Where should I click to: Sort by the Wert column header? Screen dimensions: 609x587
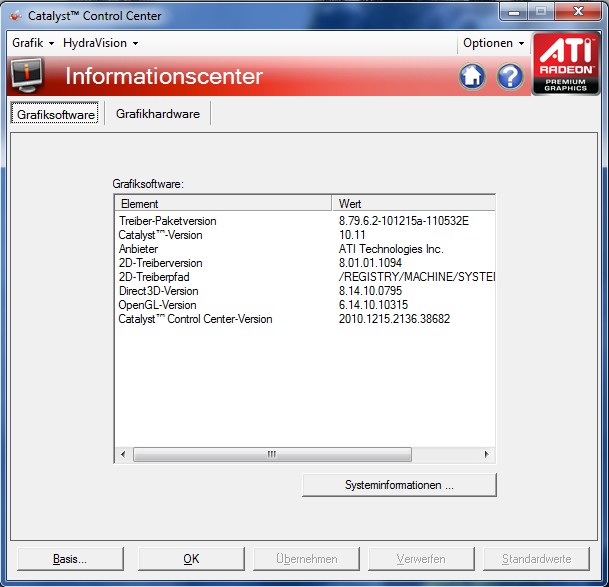[414, 204]
